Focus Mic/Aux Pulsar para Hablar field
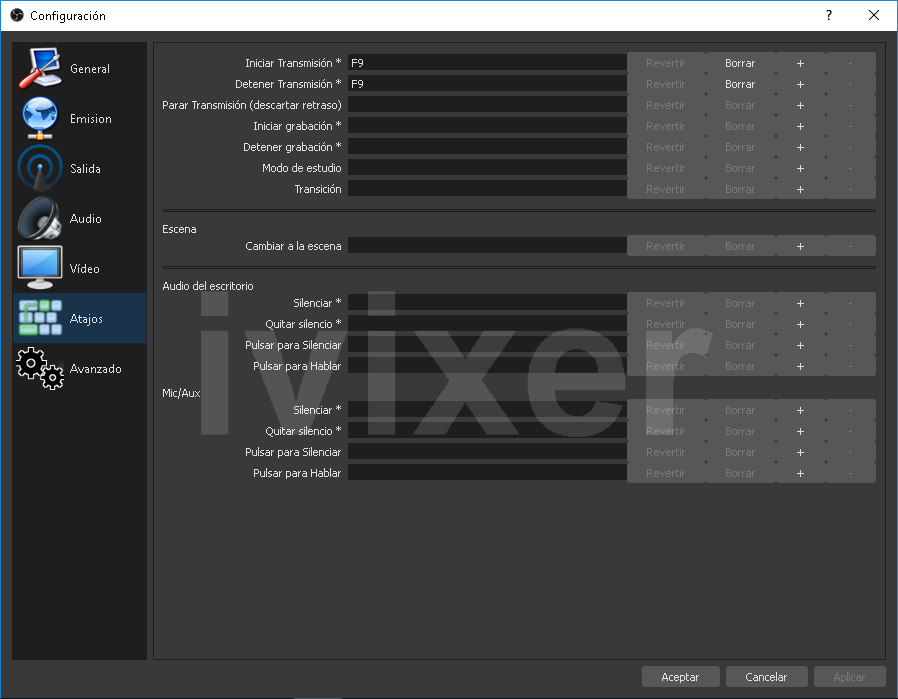Screen dimensions: 898x699 [487, 473]
